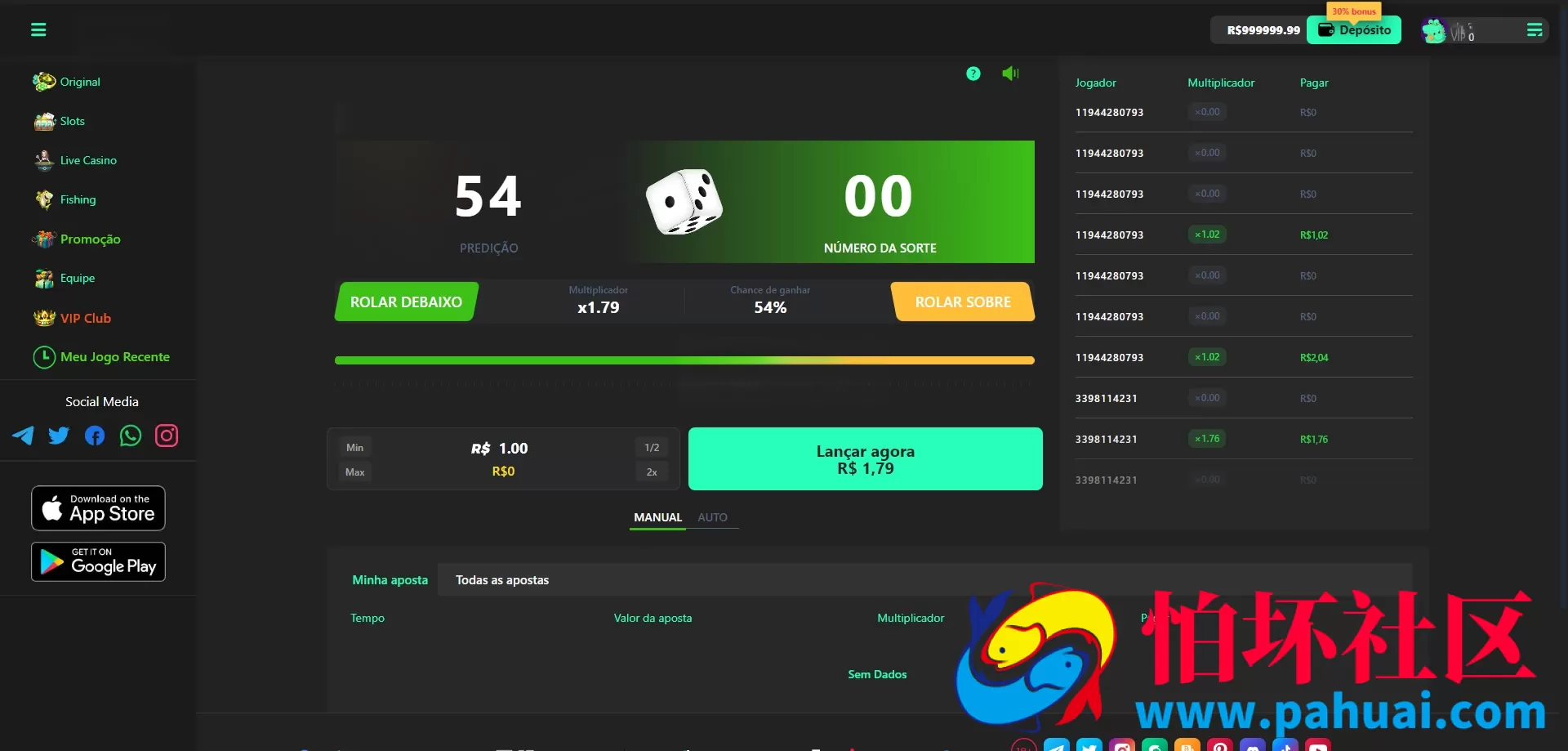Screen dimensions: 1568x751
Task: Click the dice icon in game panel
Action: pyautogui.click(x=684, y=202)
